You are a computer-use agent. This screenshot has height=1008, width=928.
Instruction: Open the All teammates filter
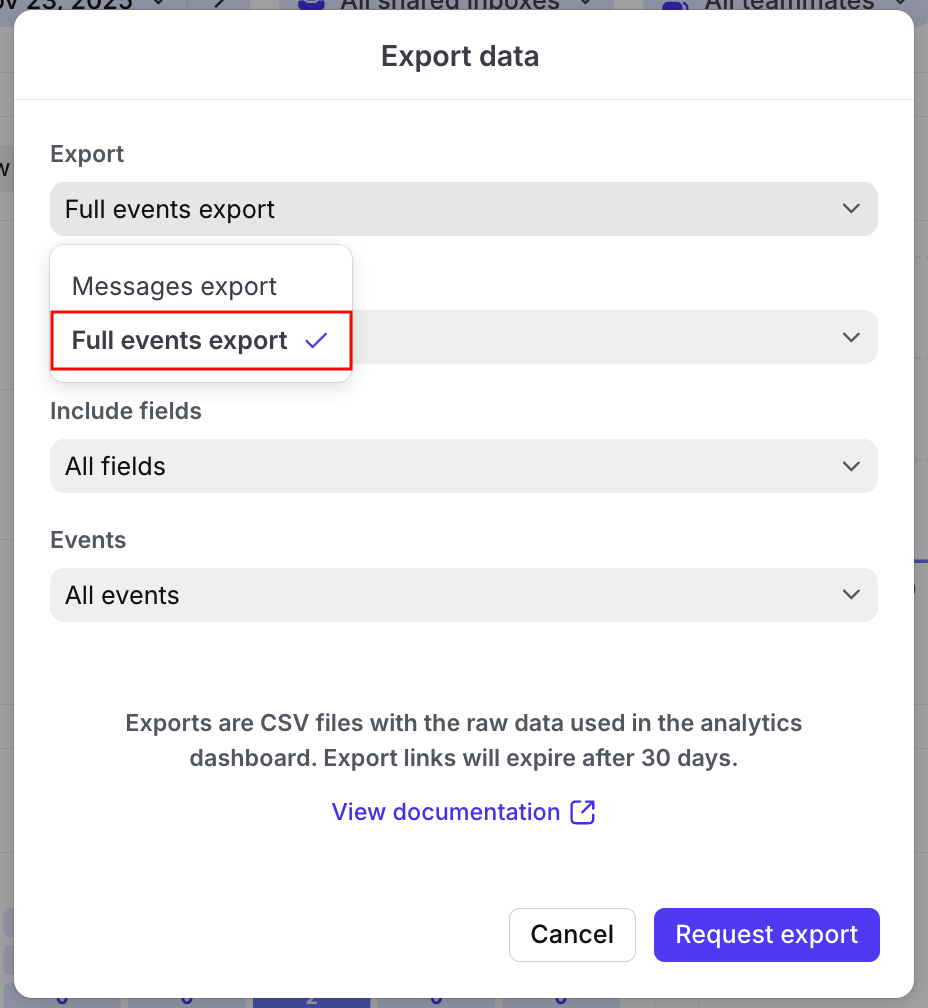pos(790,5)
